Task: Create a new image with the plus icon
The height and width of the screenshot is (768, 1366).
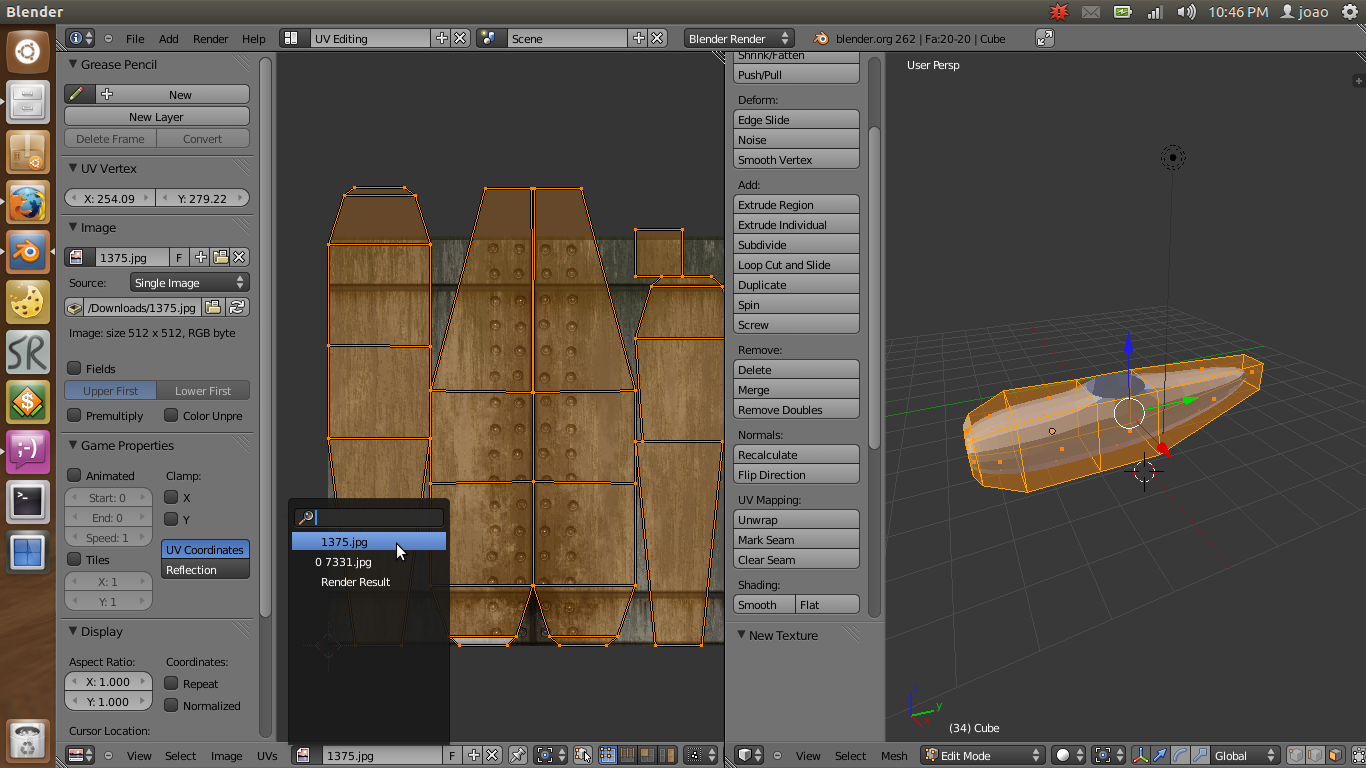Action: pyautogui.click(x=199, y=257)
